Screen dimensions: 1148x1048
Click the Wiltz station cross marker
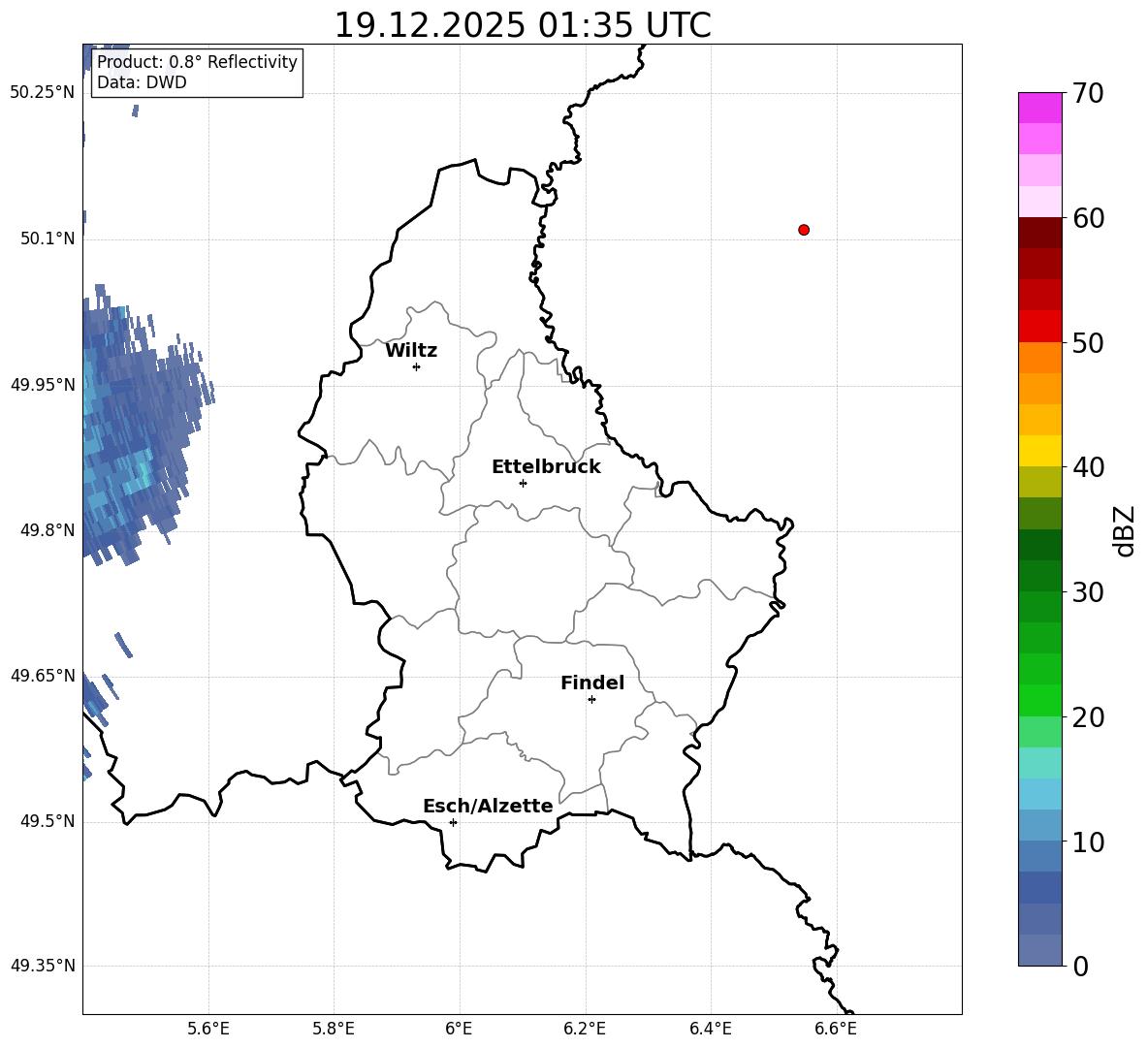click(x=416, y=366)
